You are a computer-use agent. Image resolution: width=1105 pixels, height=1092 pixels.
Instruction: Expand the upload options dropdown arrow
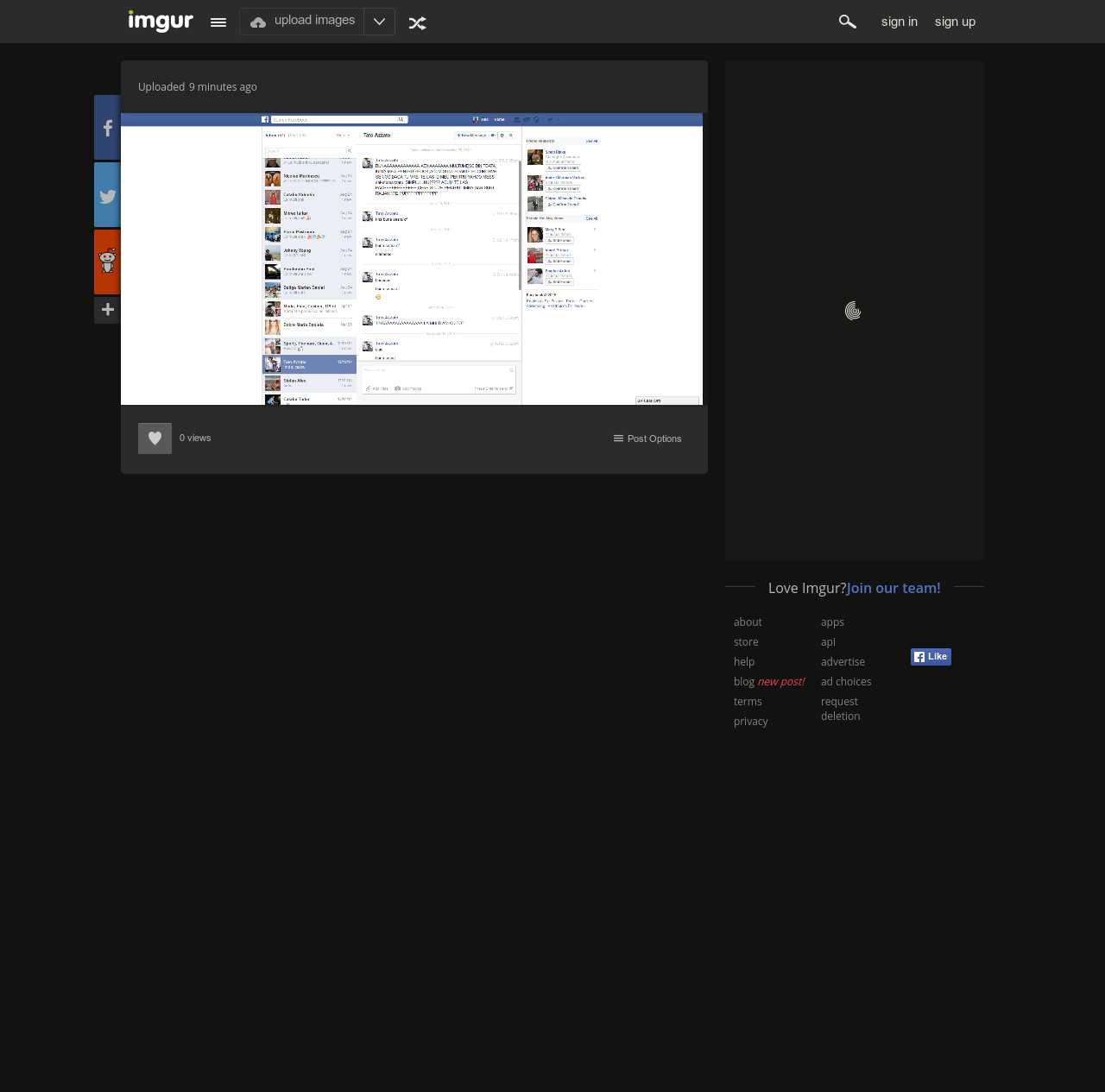click(x=379, y=22)
